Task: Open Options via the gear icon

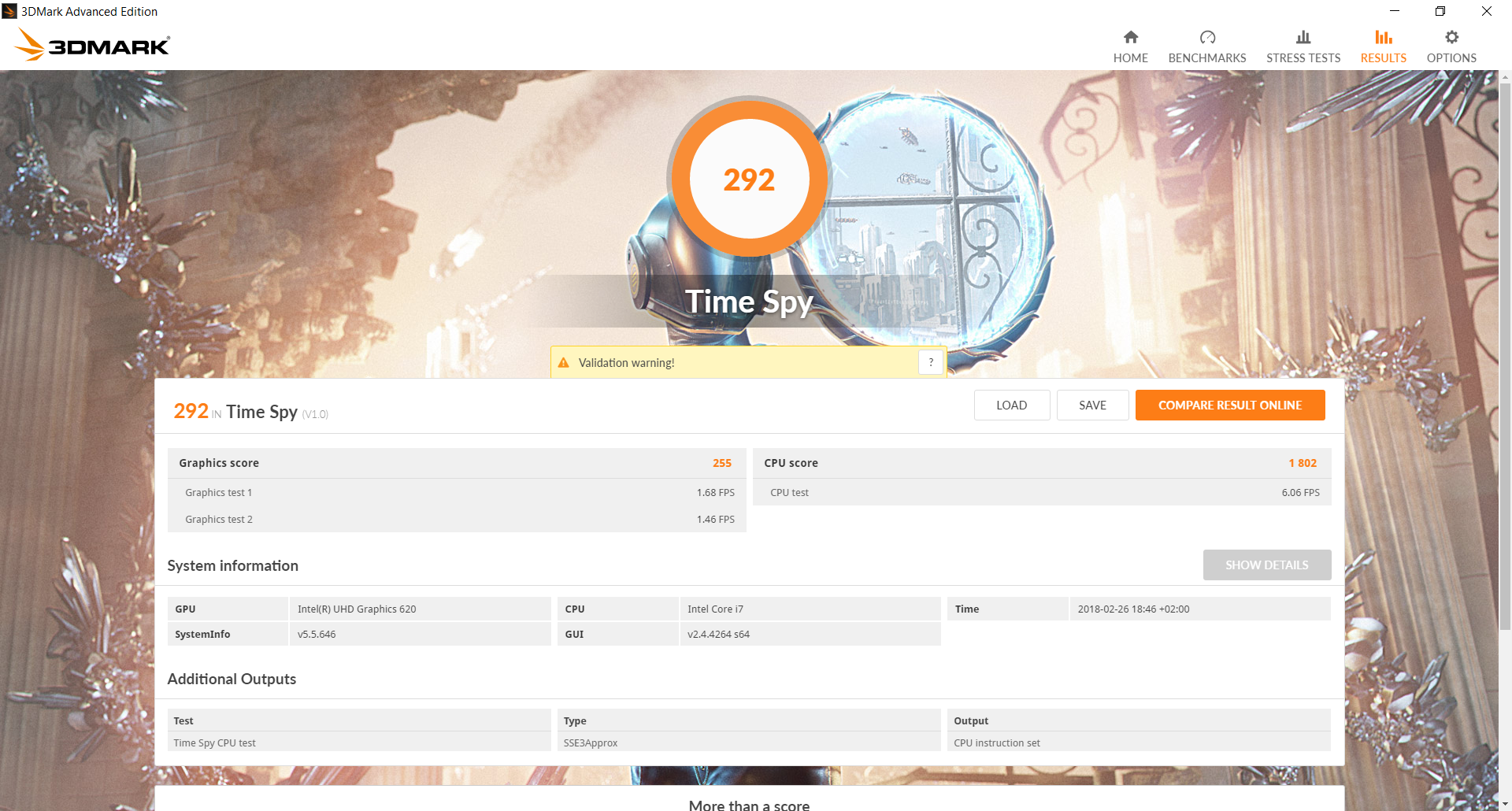Action: tap(1451, 37)
